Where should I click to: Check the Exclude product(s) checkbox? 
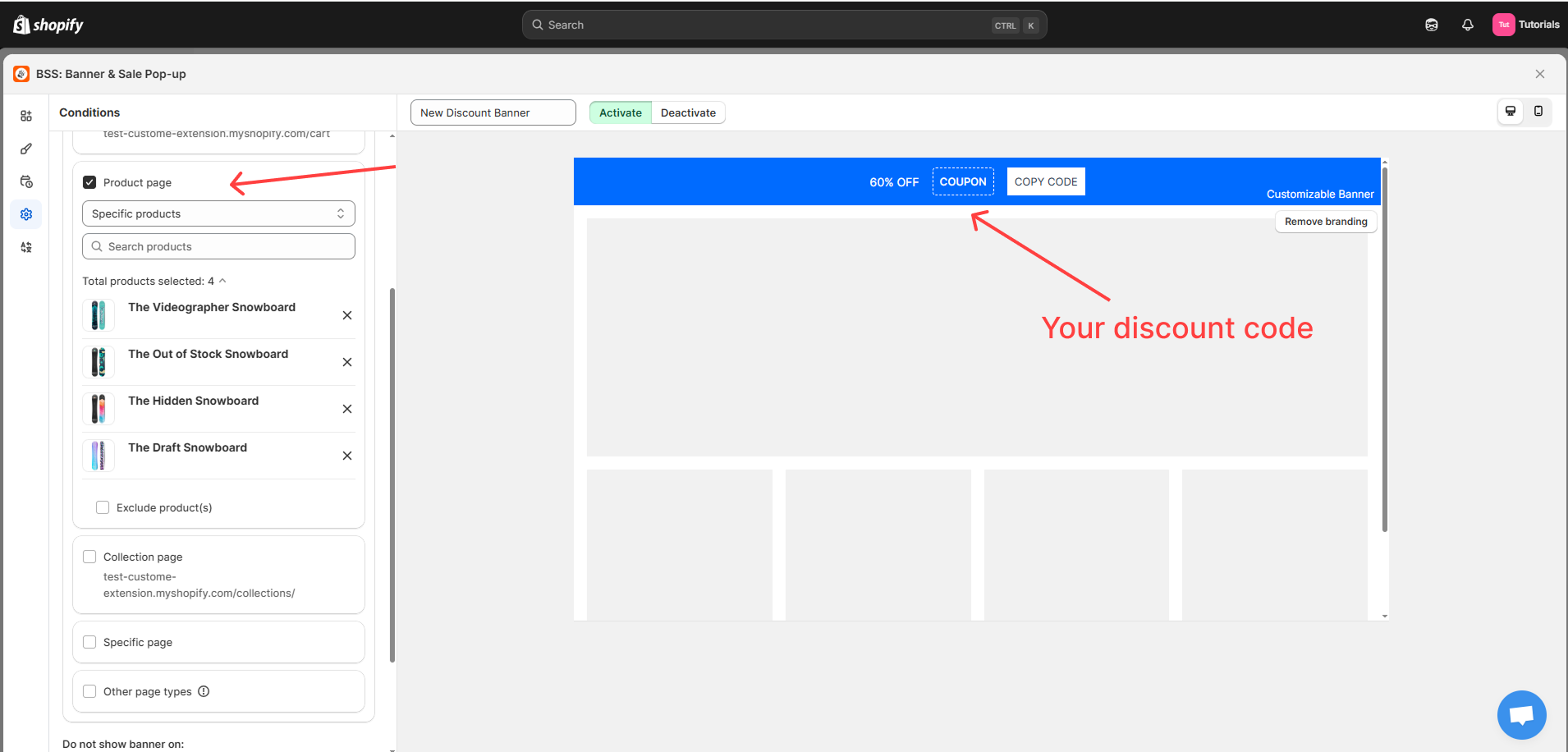[103, 507]
